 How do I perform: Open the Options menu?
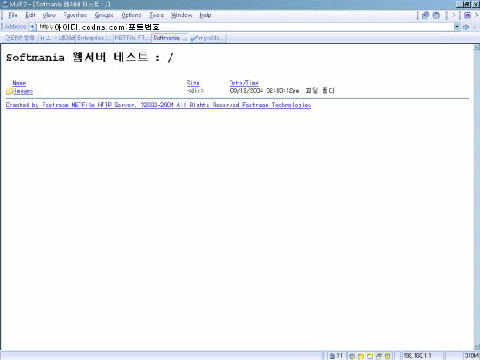[131, 15]
